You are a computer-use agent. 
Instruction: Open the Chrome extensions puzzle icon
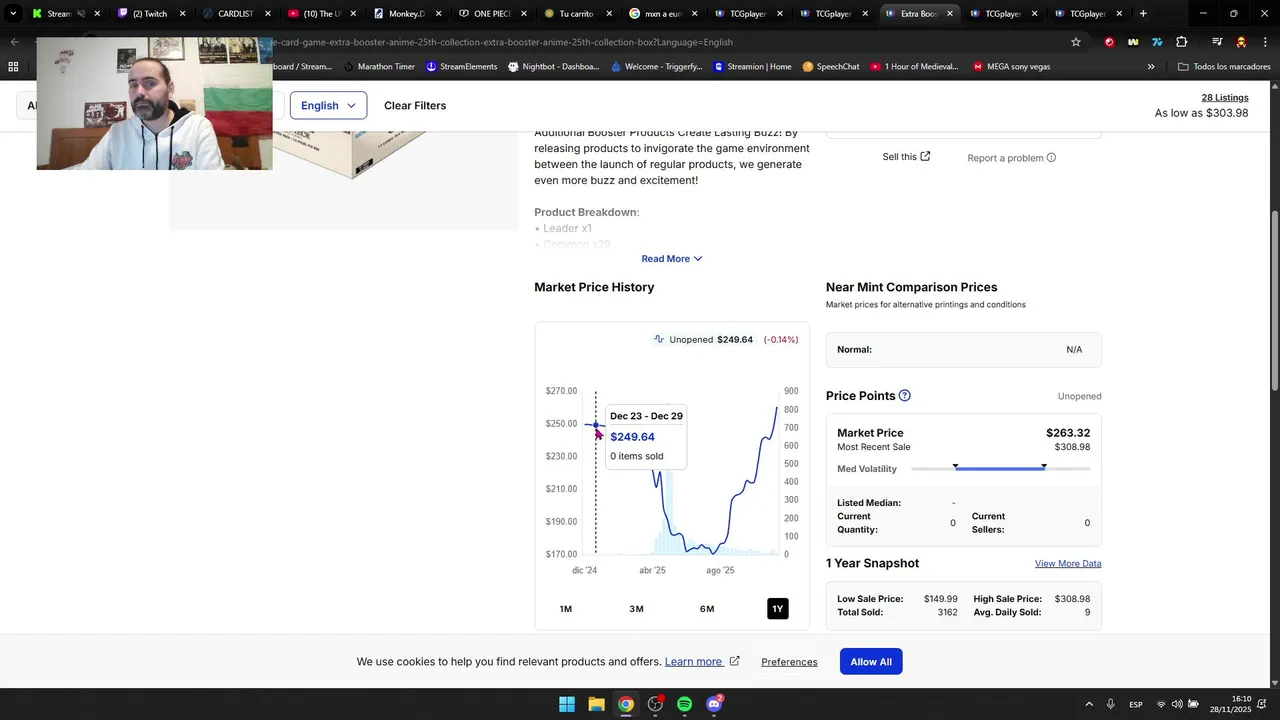pyautogui.click(x=1181, y=42)
